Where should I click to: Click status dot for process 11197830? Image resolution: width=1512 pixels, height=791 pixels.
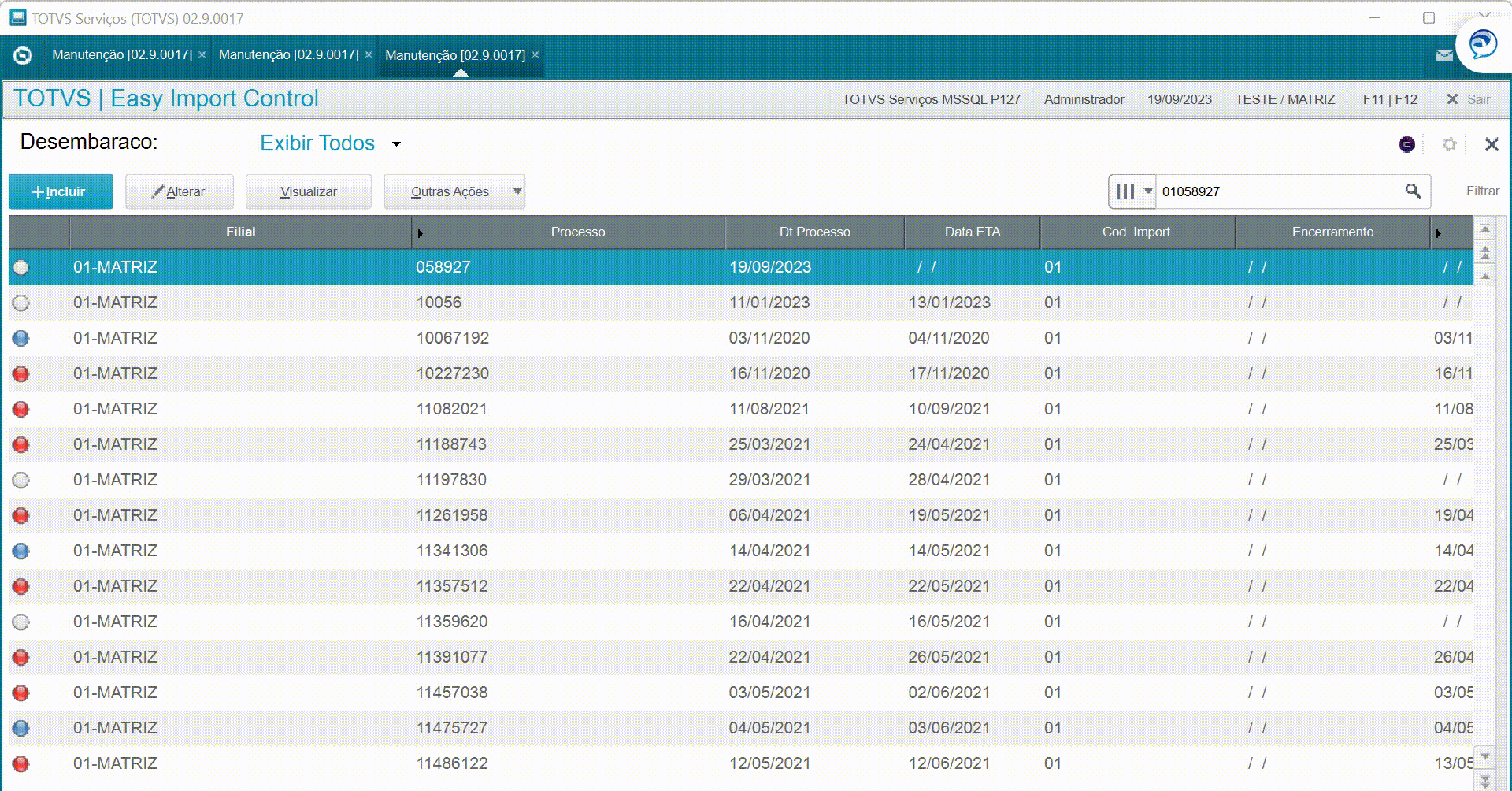click(x=21, y=480)
